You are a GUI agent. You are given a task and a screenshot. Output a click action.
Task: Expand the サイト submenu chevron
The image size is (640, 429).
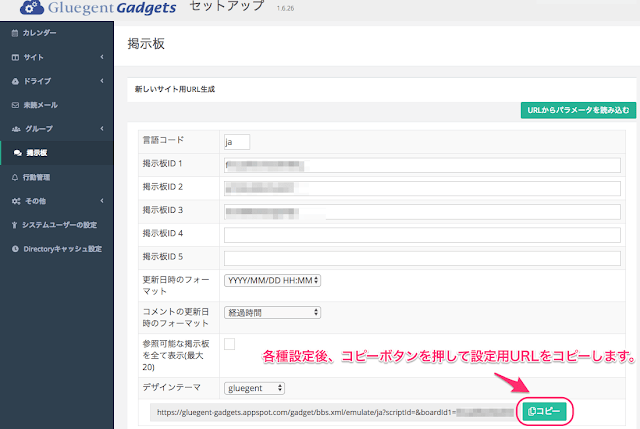pos(102,57)
